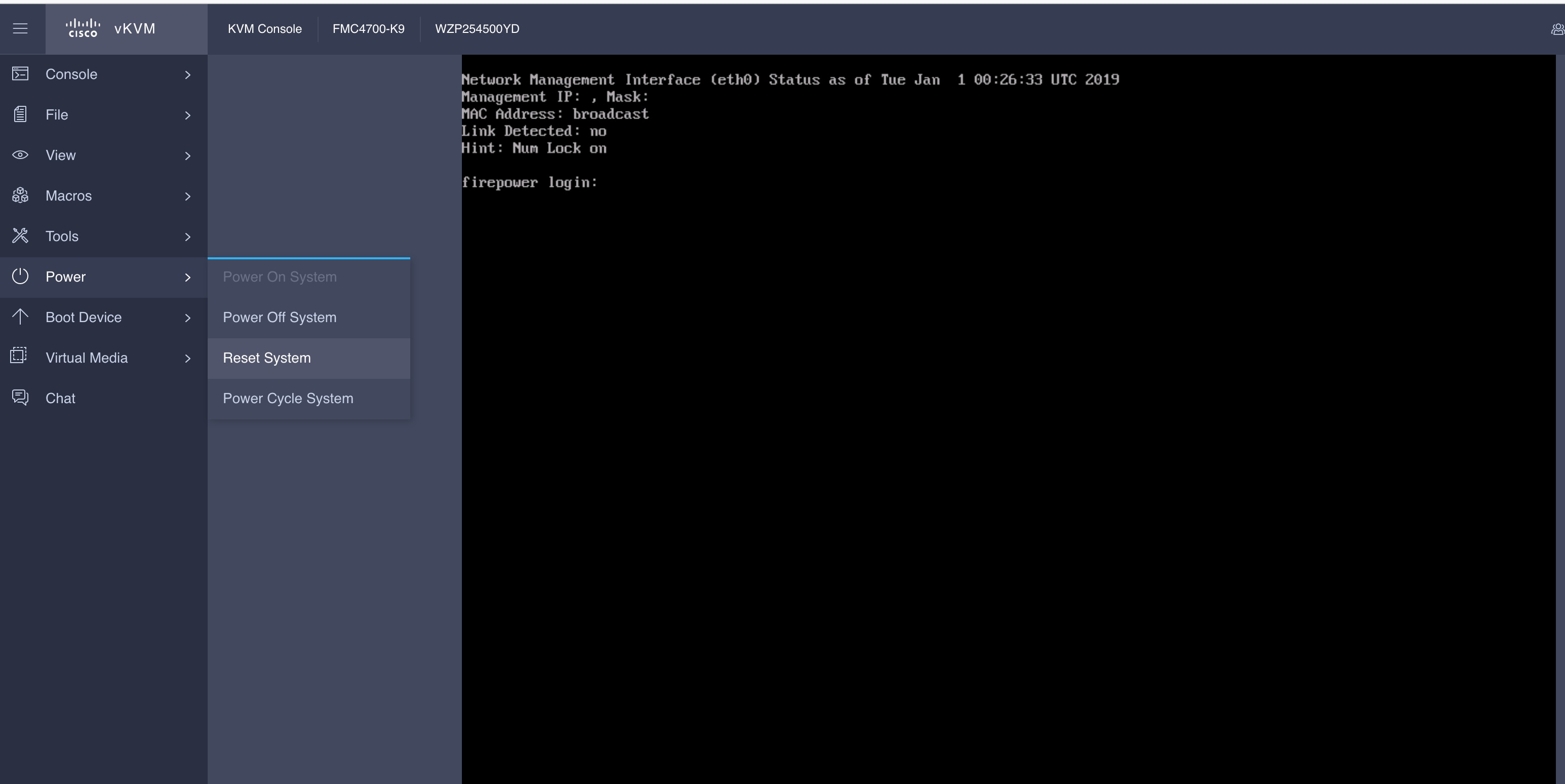Select Power Cycle System from menu
This screenshot has height=784, width=1565.
coord(288,399)
